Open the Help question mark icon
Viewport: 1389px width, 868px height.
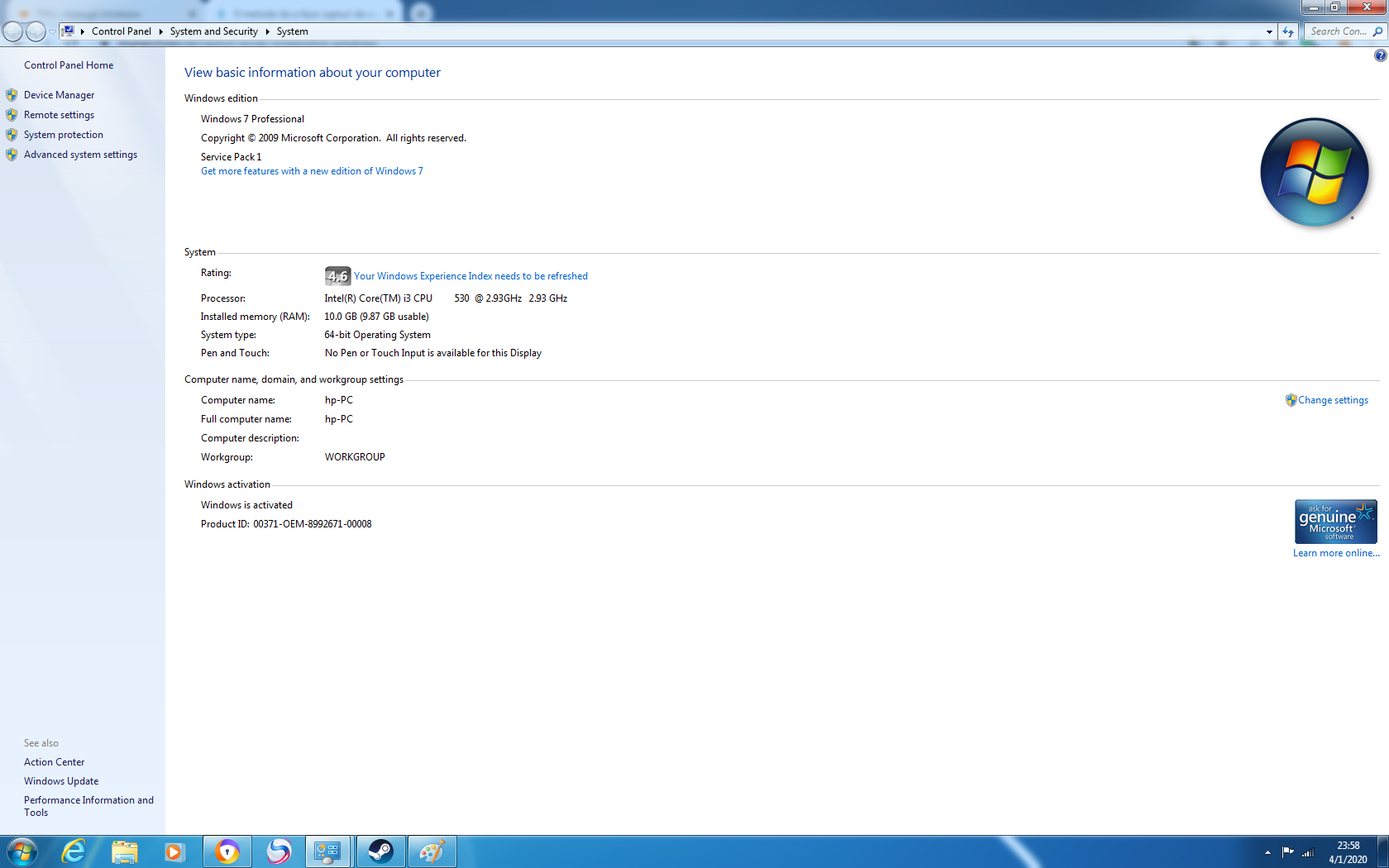1380,55
